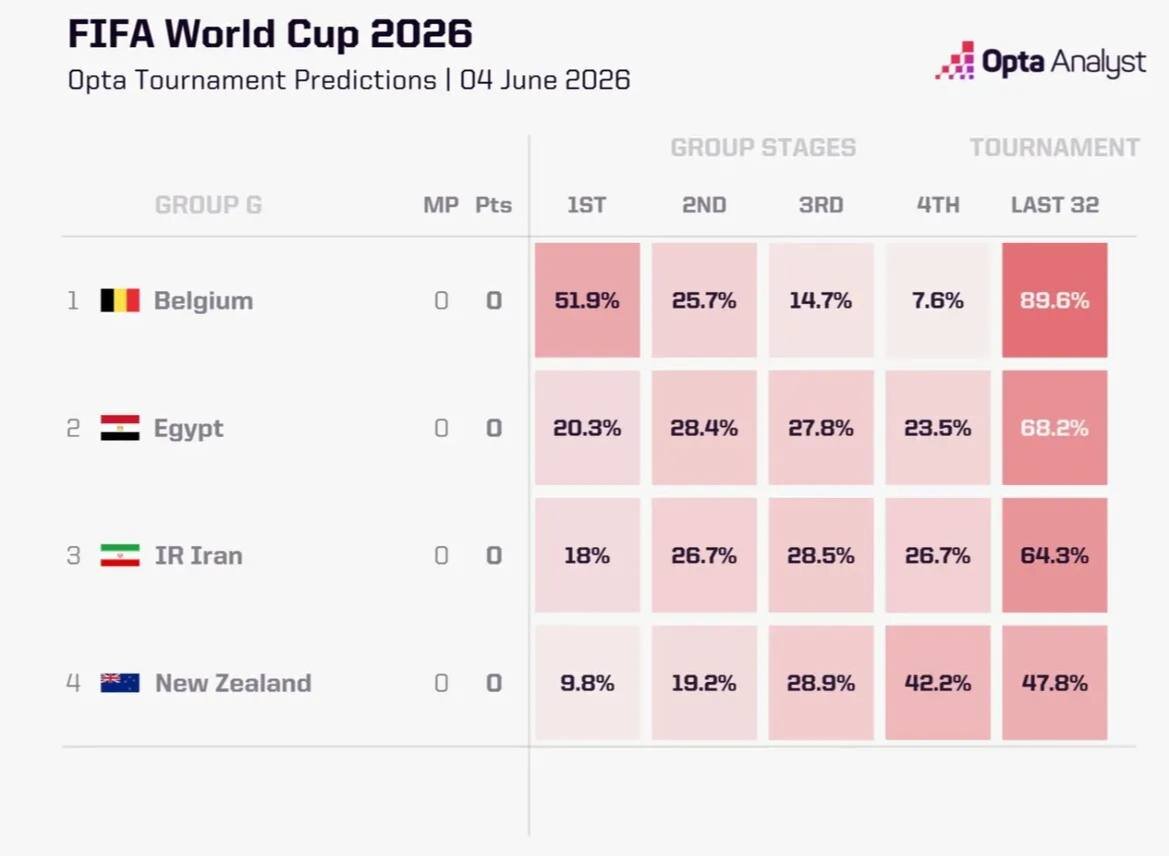Click IR Iran's 18% first place cell
This screenshot has height=856, width=1169.
click(x=587, y=556)
